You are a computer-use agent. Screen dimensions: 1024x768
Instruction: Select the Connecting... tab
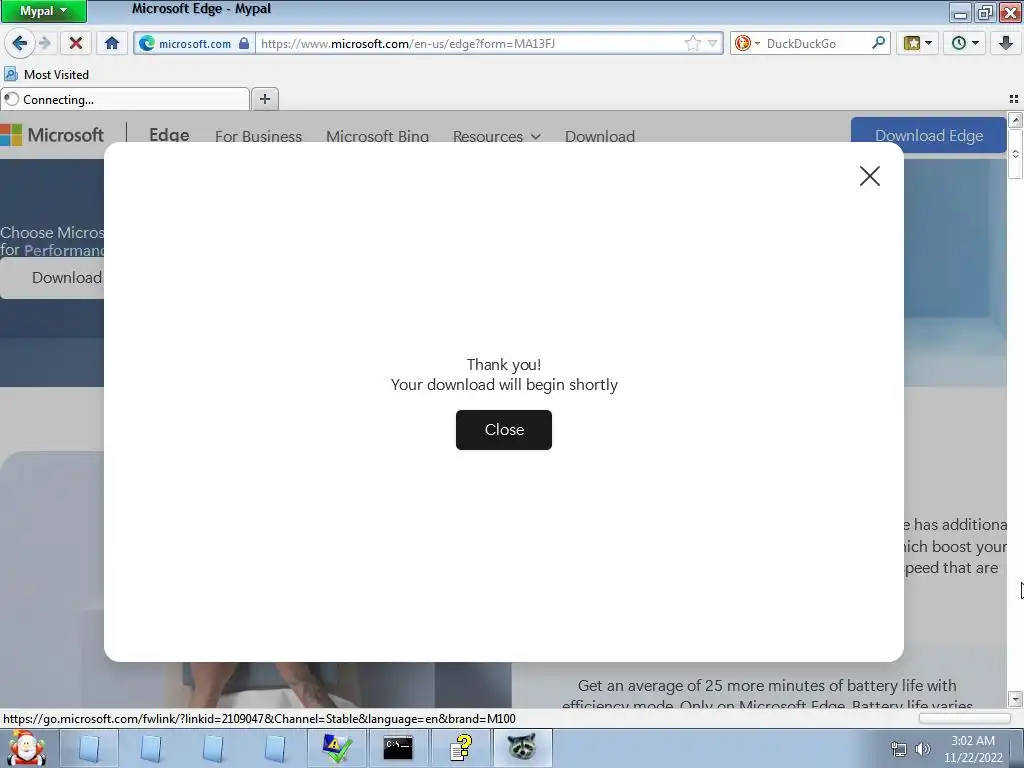125,99
